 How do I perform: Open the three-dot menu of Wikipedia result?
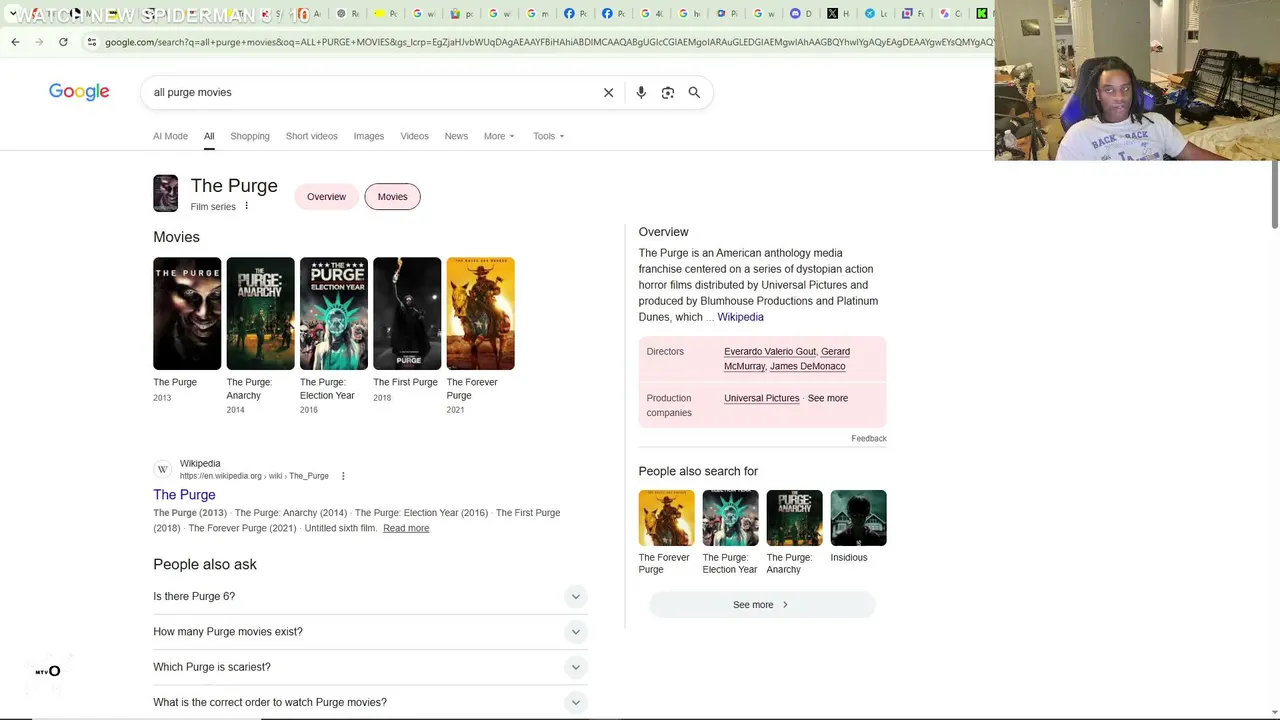point(343,476)
